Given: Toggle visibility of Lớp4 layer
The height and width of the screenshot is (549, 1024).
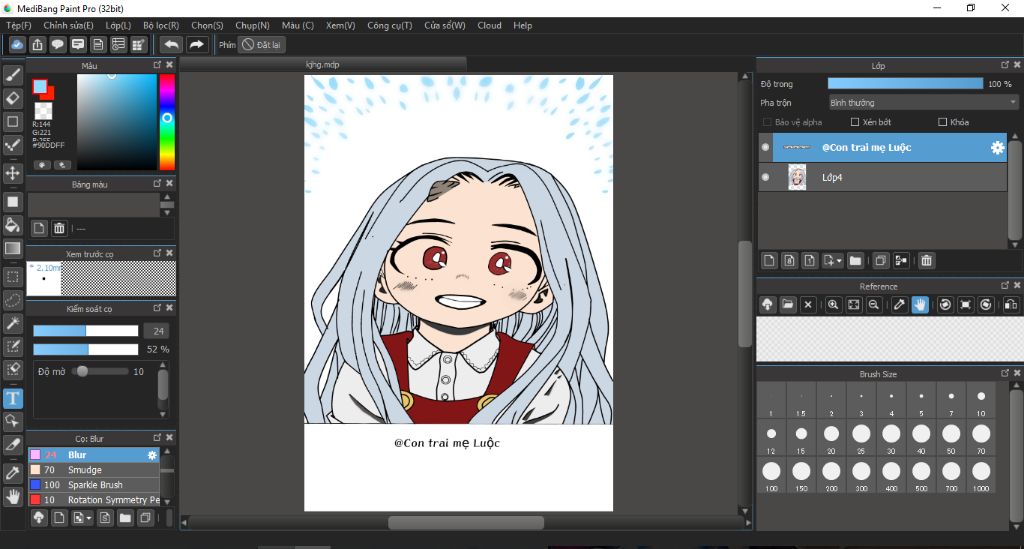Looking at the screenshot, I should 765,177.
